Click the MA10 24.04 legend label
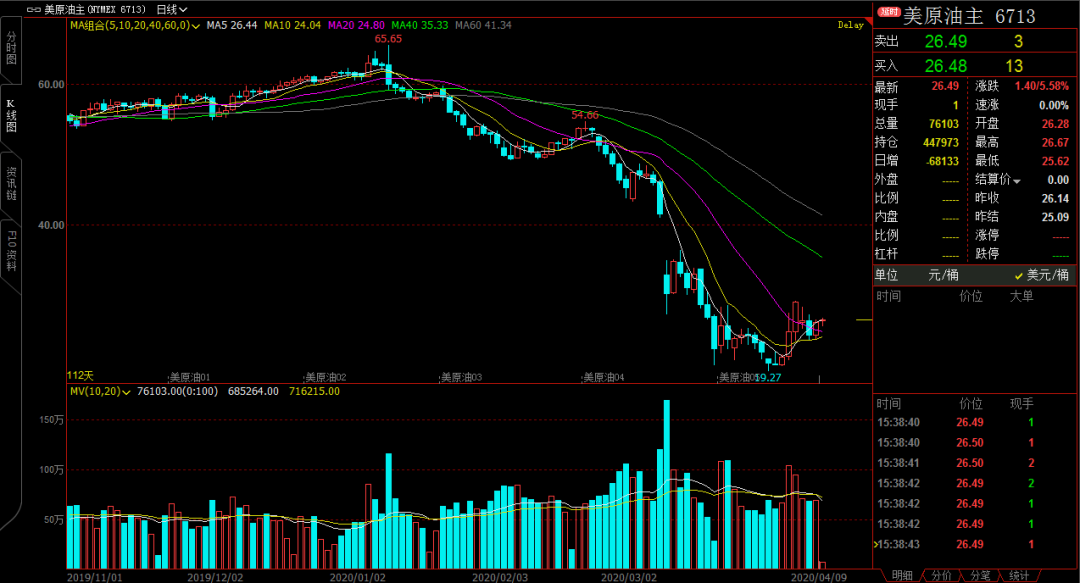Viewport: 1080px width, 583px height. coord(293,25)
